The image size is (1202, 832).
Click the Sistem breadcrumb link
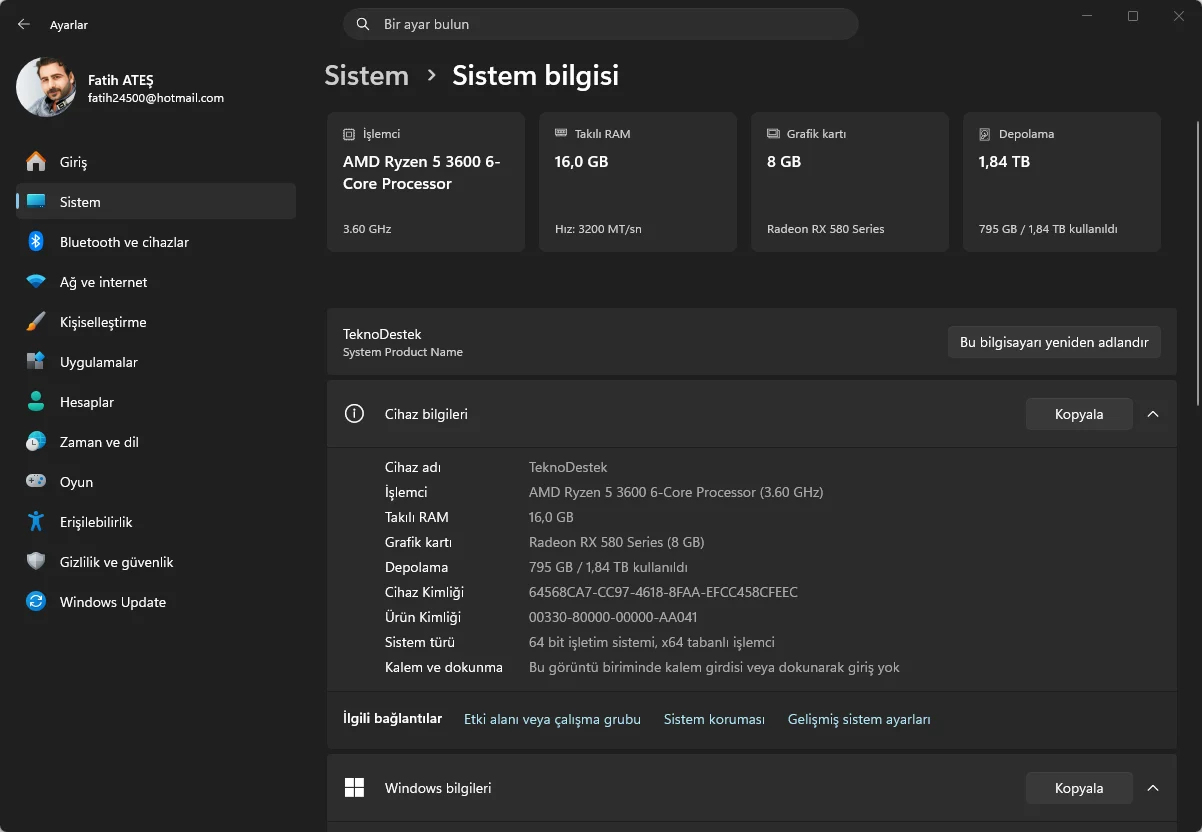pyautogui.click(x=367, y=76)
